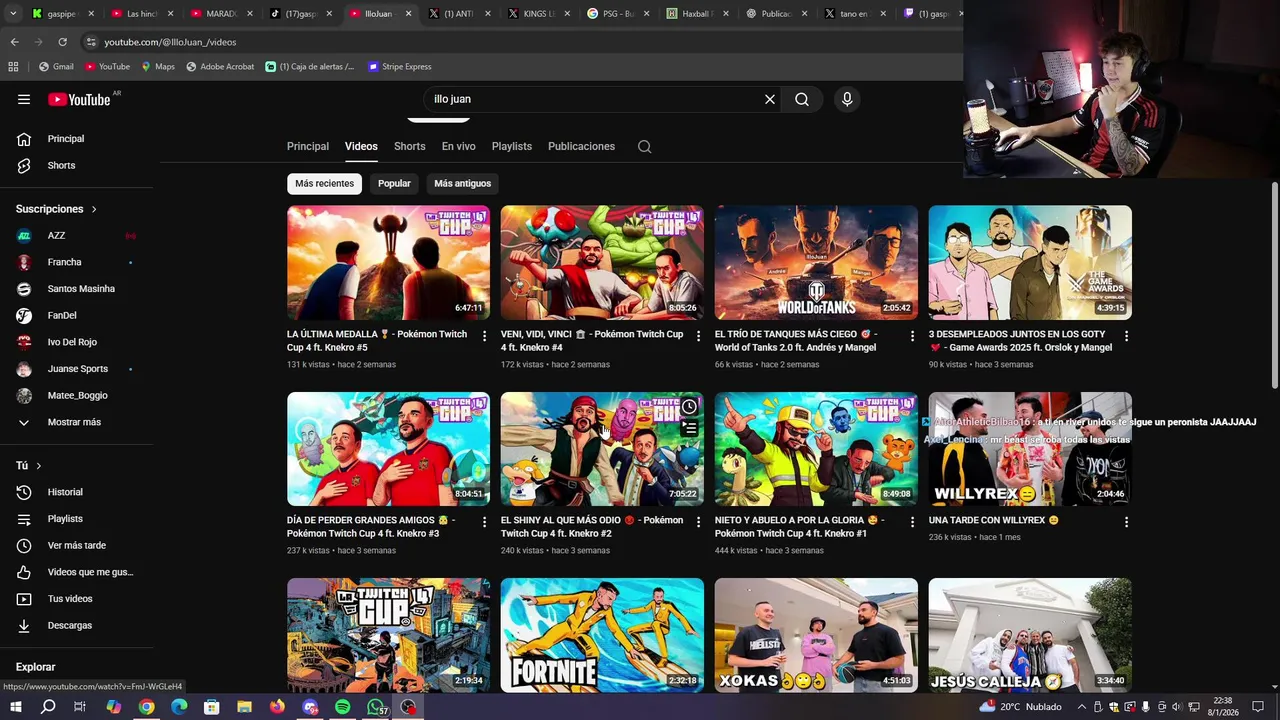Open options for VENI, VIDI, VINCI video
The height and width of the screenshot is (720, 1280).
coord(698,336)
